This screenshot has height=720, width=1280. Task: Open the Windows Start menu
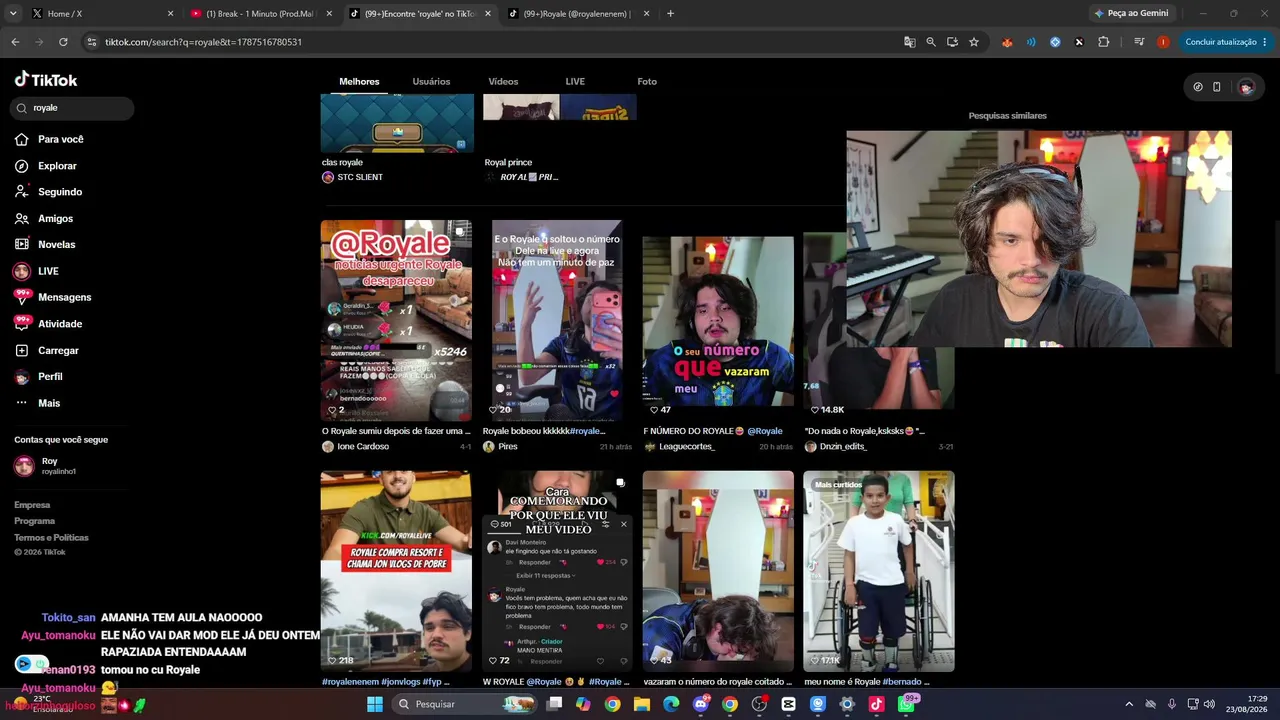[375, 704]
